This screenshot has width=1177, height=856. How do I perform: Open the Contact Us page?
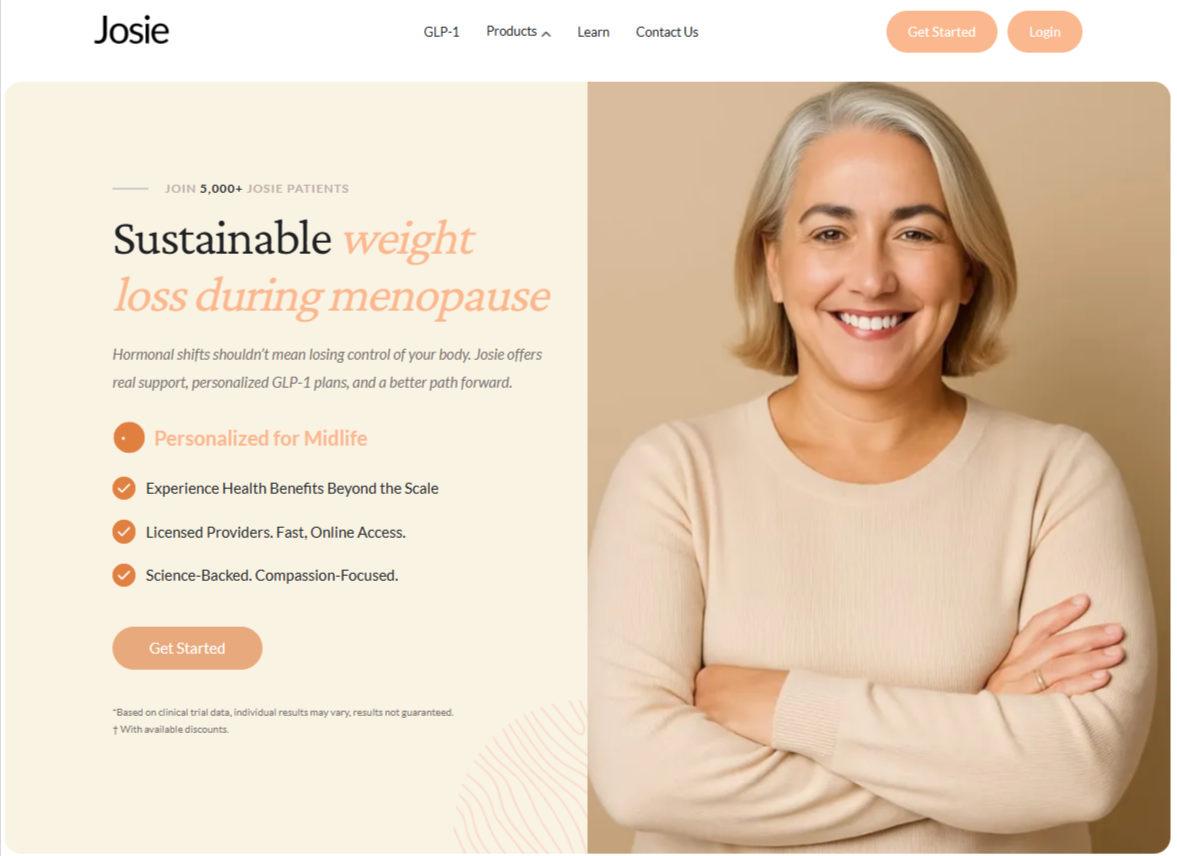[667, 32]
